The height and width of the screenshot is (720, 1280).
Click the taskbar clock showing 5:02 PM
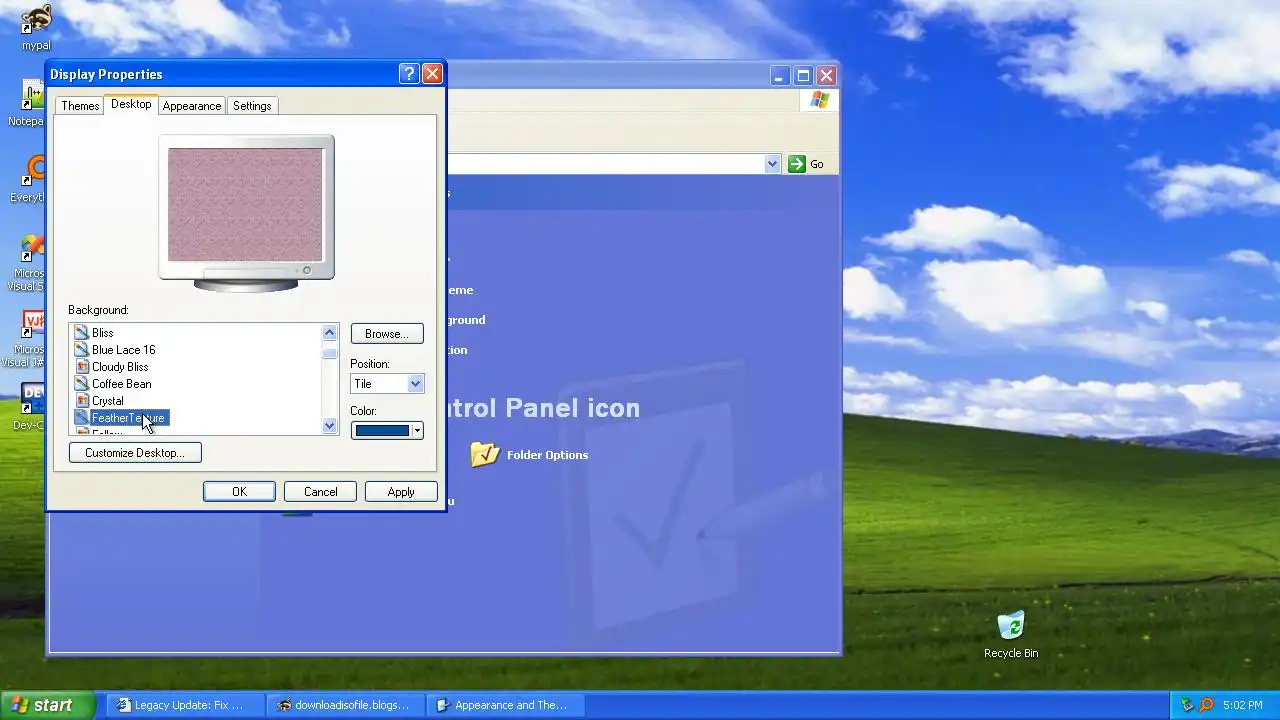[1243, 705]
